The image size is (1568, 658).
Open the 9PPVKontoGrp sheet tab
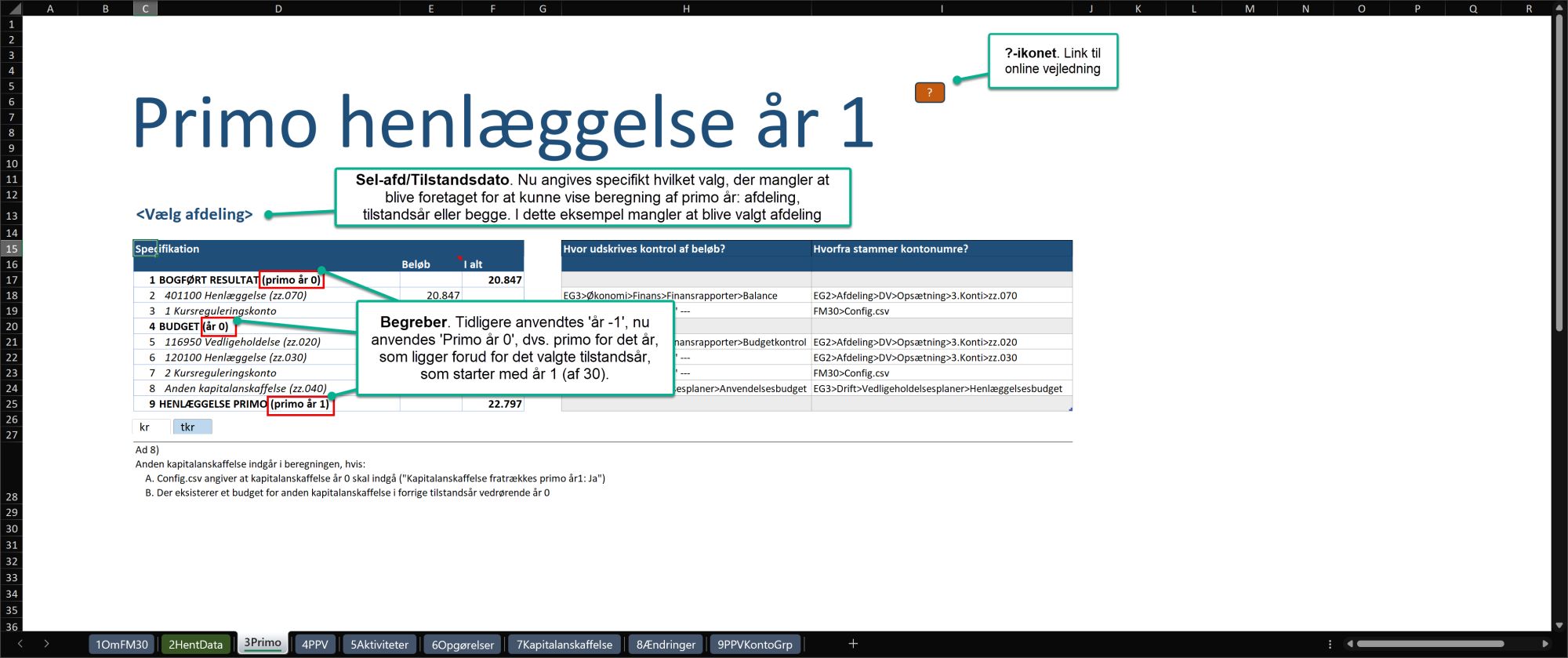(x=755, y=644)
